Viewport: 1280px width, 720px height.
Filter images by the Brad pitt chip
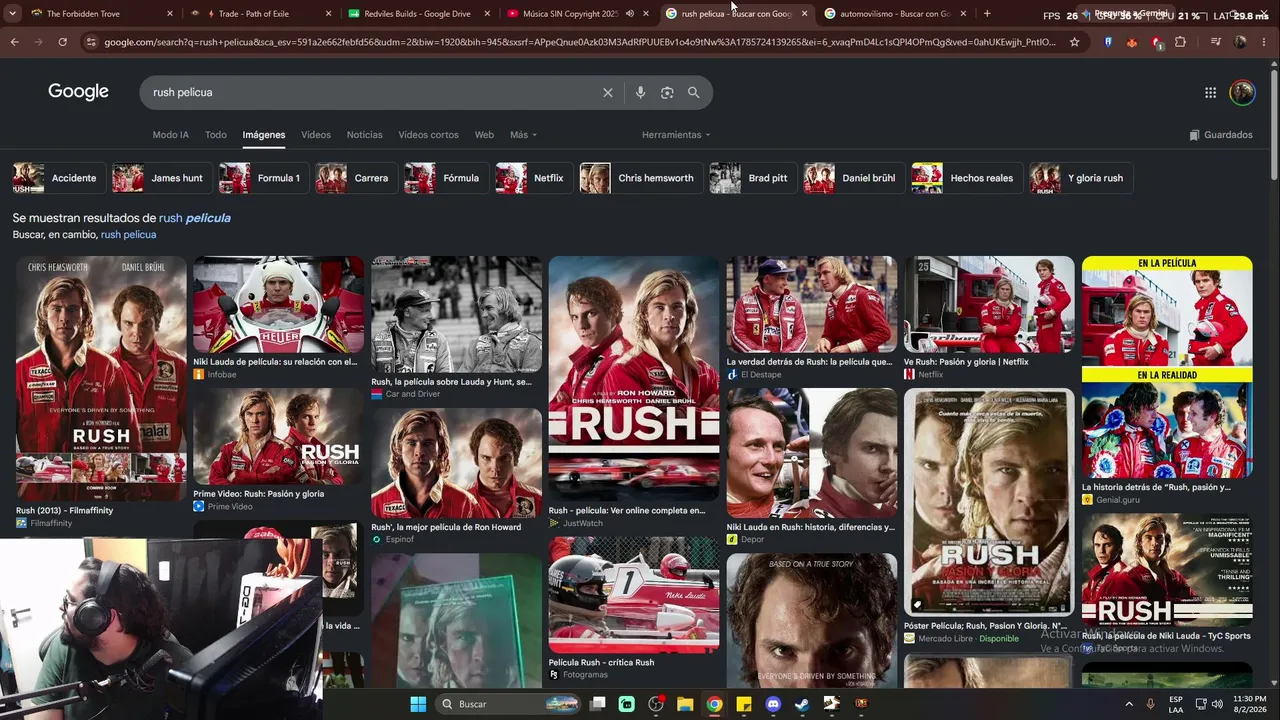click(751, 178)
